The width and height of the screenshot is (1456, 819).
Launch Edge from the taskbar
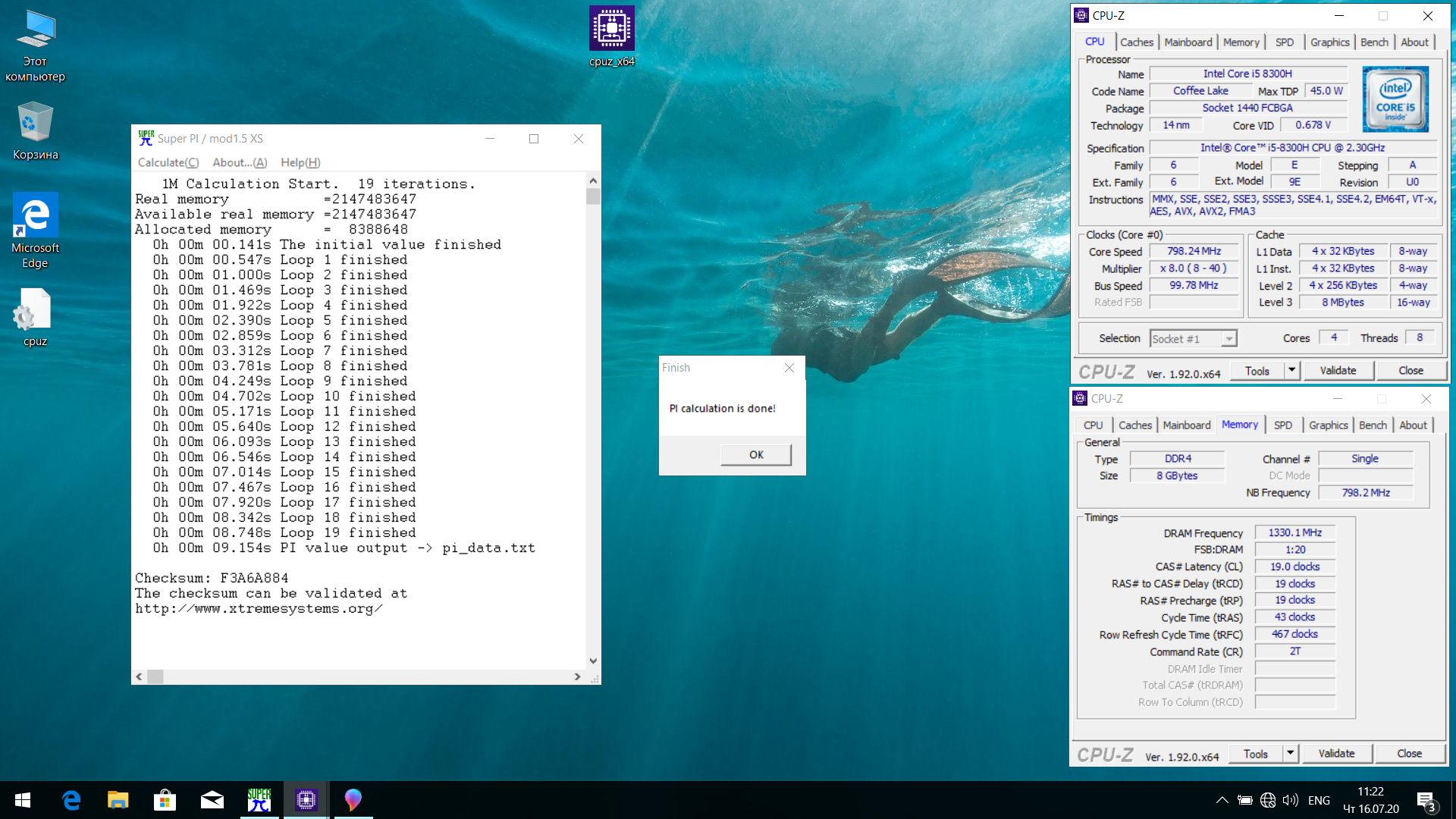coord(71,800)
